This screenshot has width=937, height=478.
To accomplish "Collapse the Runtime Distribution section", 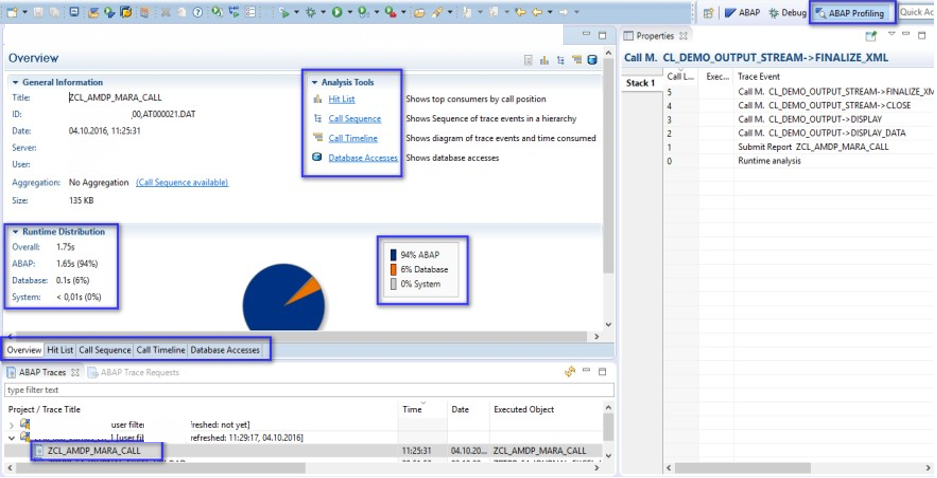I will point(16,232).
